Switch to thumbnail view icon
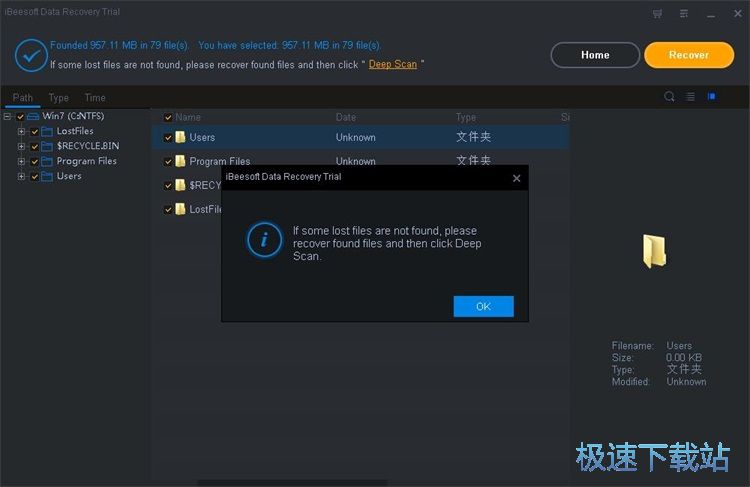750x487 pixels. [x=711, y=97]
